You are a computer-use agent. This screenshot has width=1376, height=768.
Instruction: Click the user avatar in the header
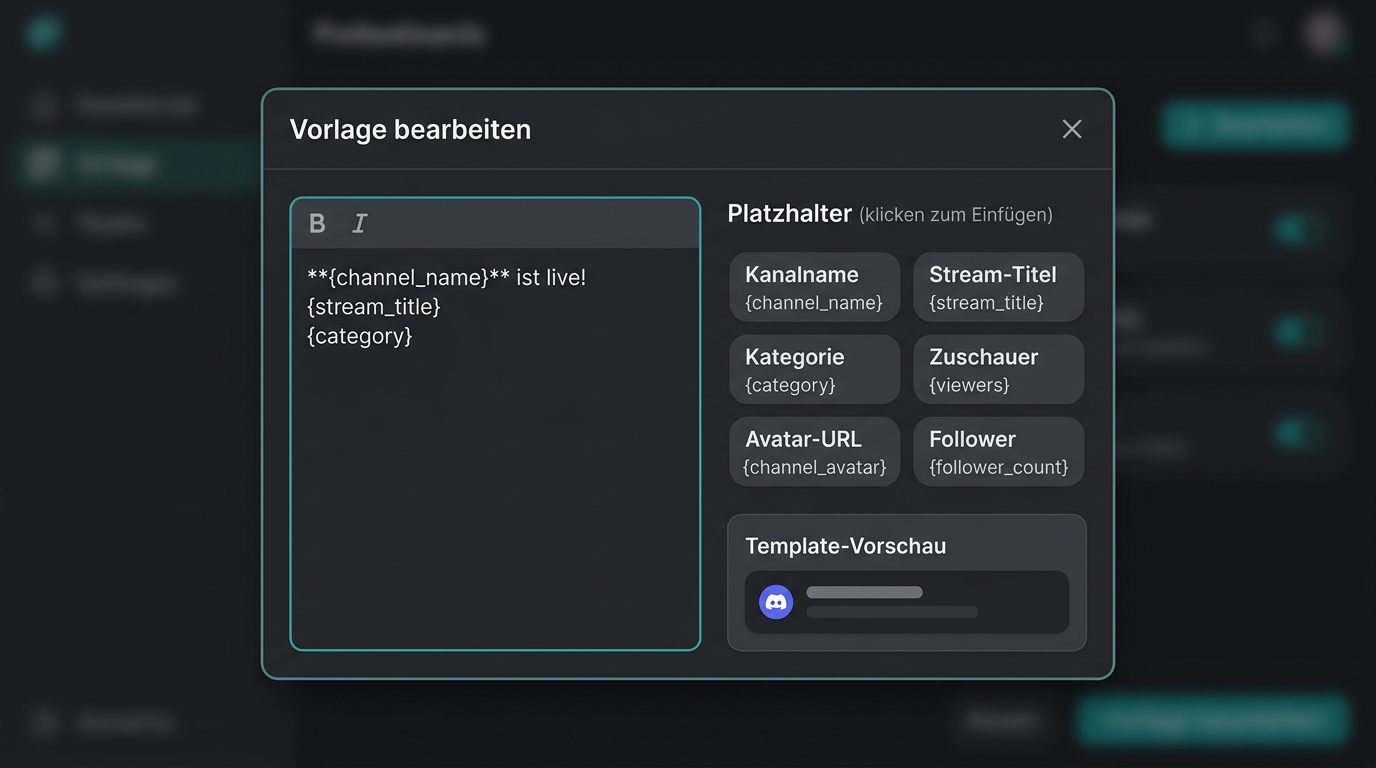point(1322,33)
